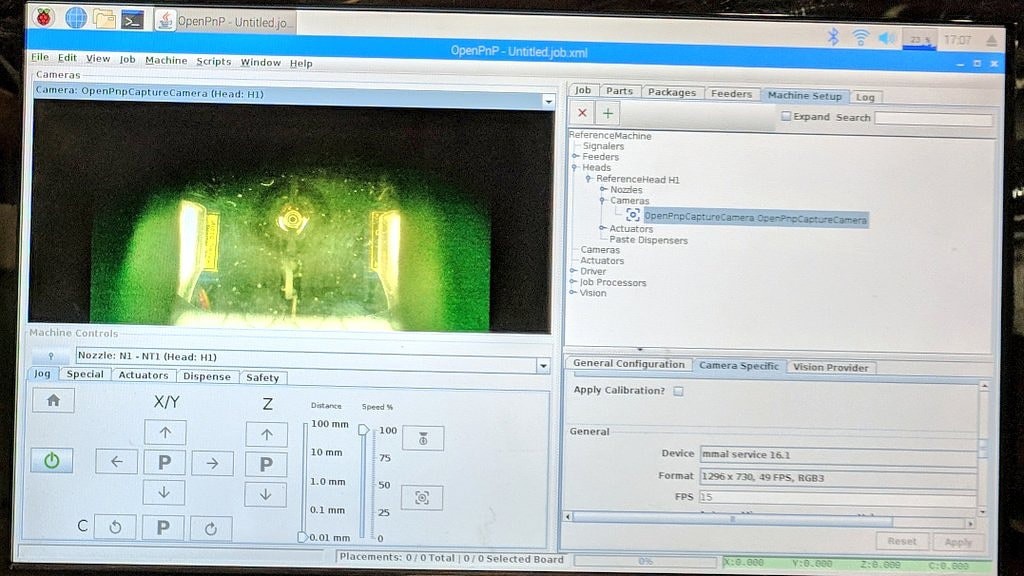1024x576 pixels.
Task: Click the FPS input field
Action: [838, 498]
